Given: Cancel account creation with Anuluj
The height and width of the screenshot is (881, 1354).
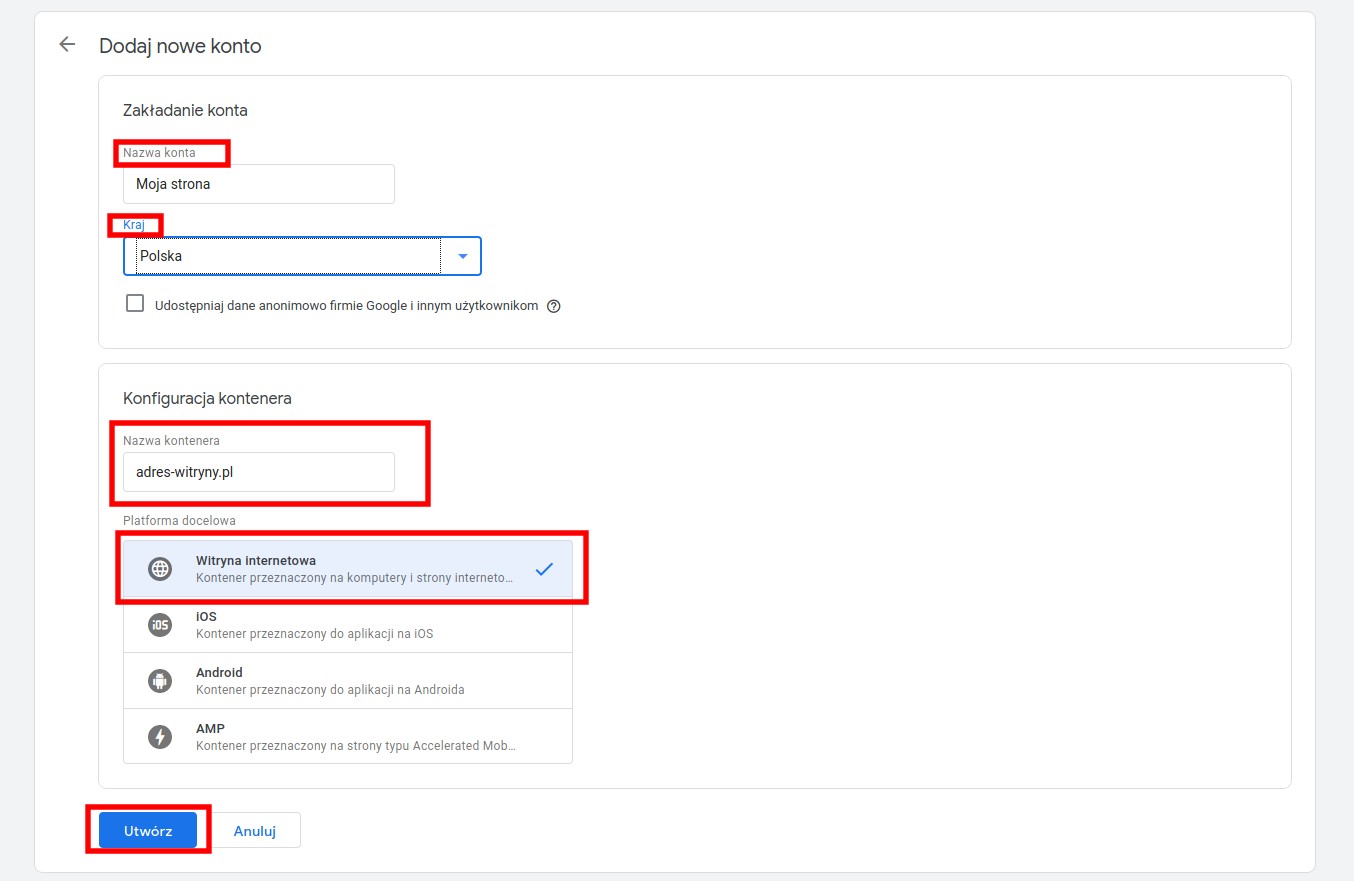Looking at the screenshot, I should (254, 830).
